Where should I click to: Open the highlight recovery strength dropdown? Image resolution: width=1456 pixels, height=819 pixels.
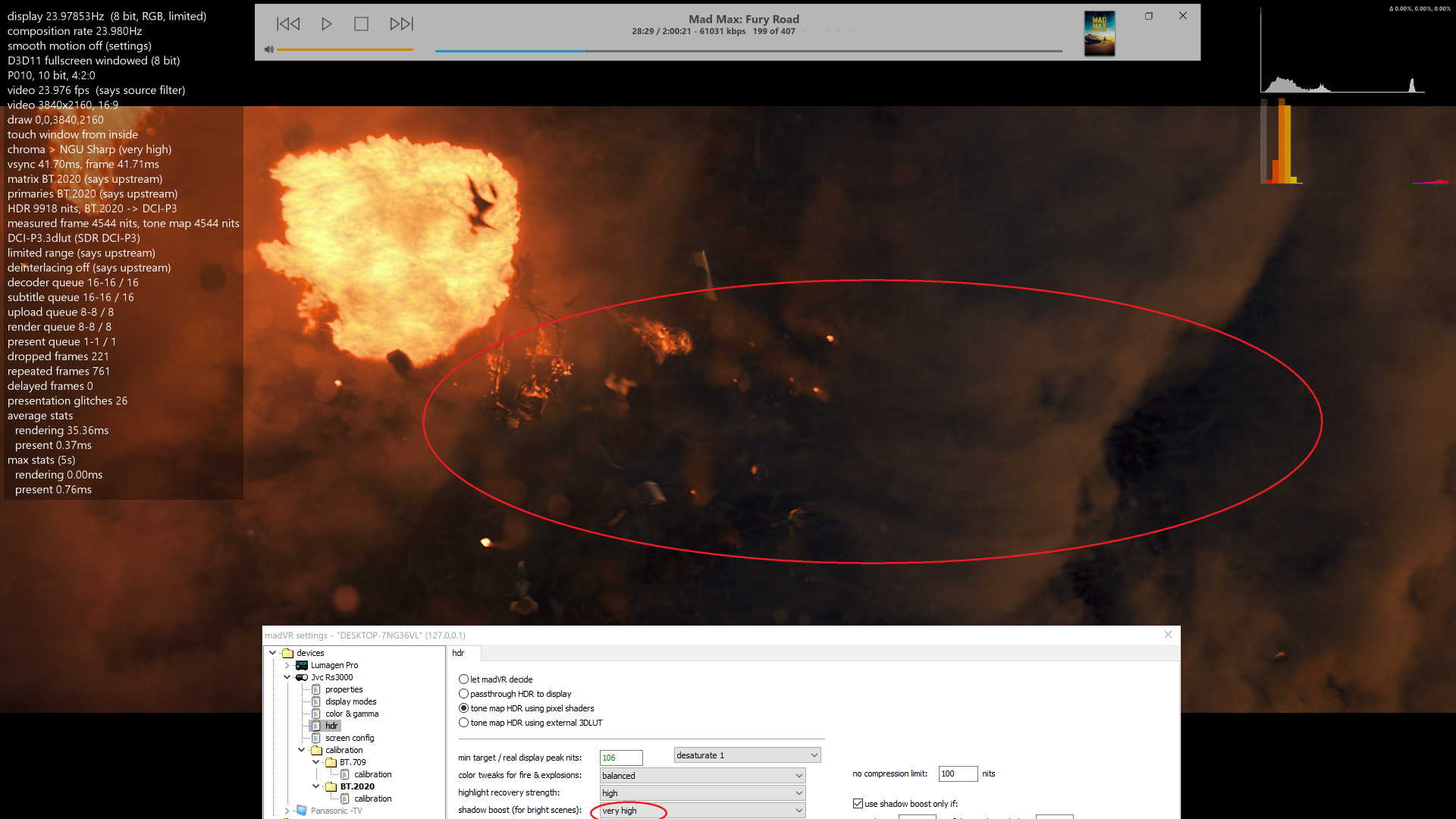(x=702, y=793)
